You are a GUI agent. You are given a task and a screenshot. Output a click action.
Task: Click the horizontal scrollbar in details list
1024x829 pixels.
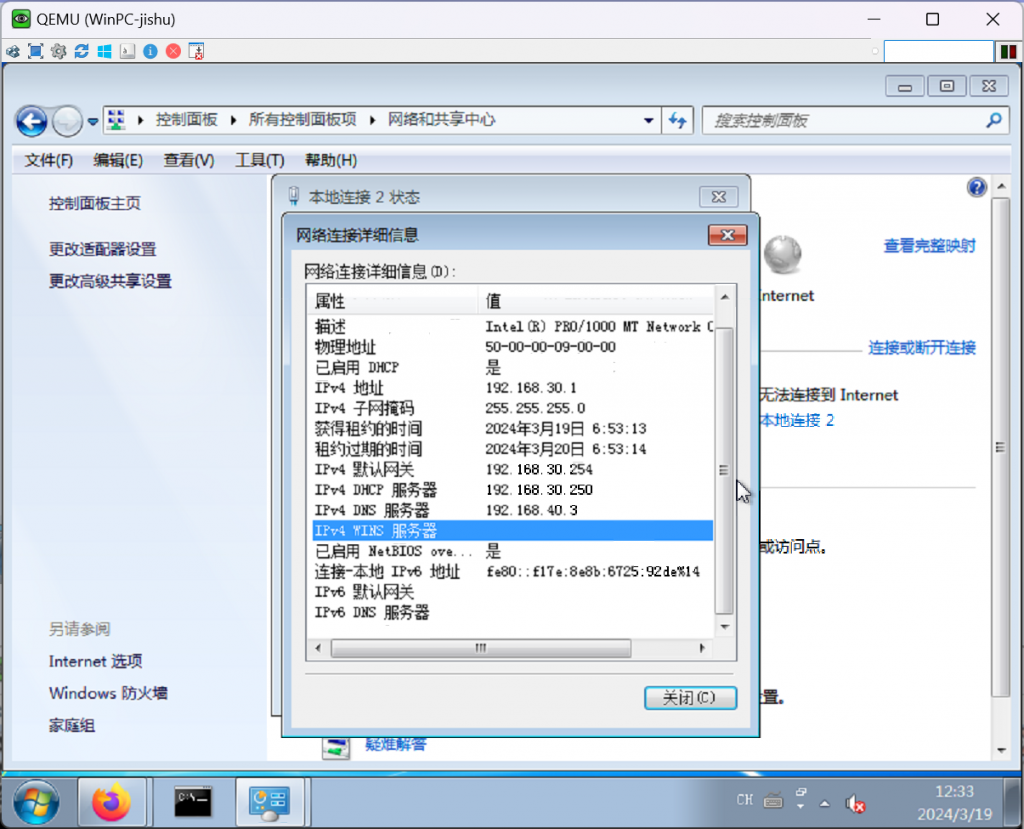pyautogui.click(x=480, y=648)
